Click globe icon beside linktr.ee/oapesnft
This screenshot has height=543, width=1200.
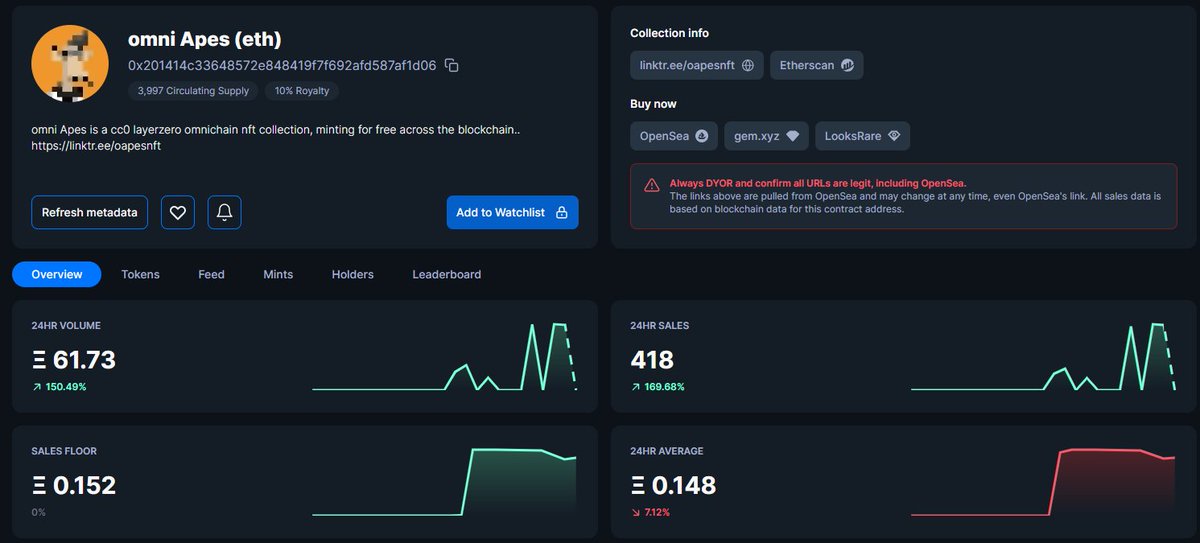(x=747, y=65)
